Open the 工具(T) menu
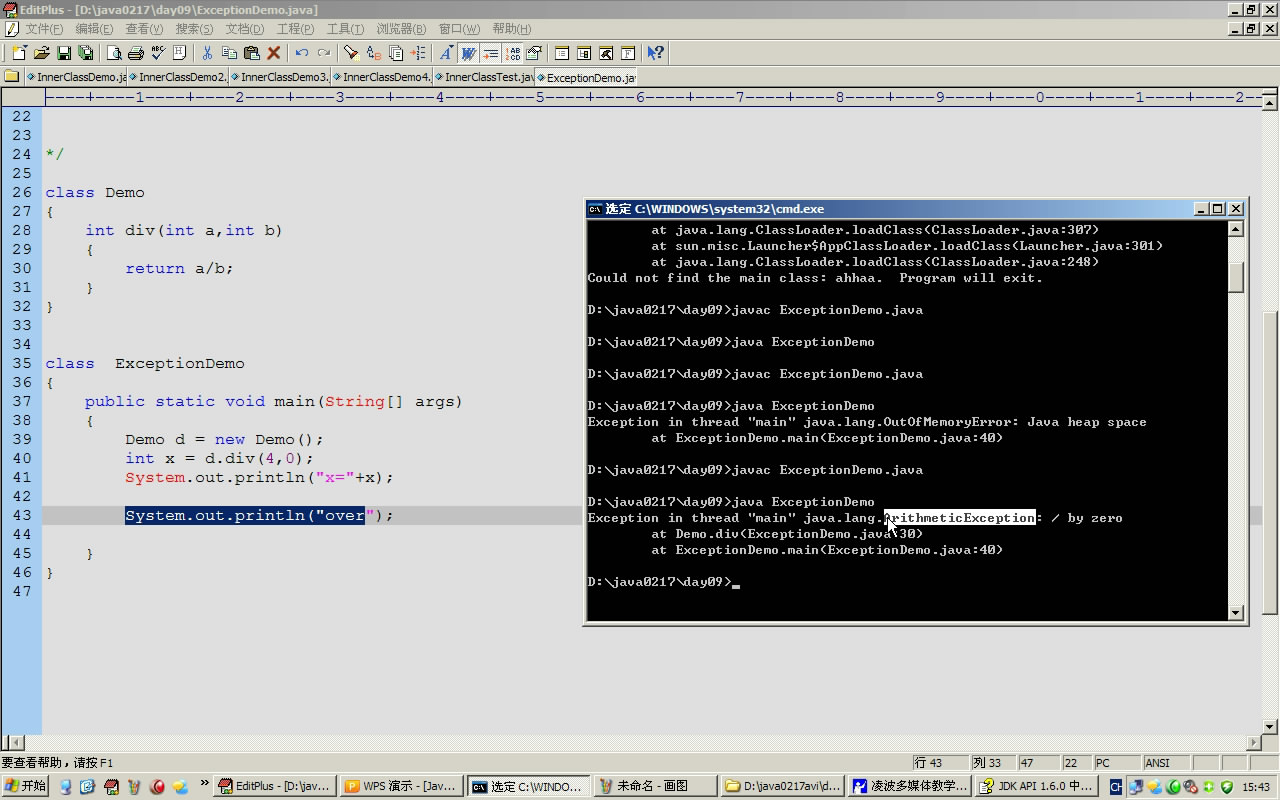The width and height of the screenshot is (1280, 800). (x=345, y=29)
